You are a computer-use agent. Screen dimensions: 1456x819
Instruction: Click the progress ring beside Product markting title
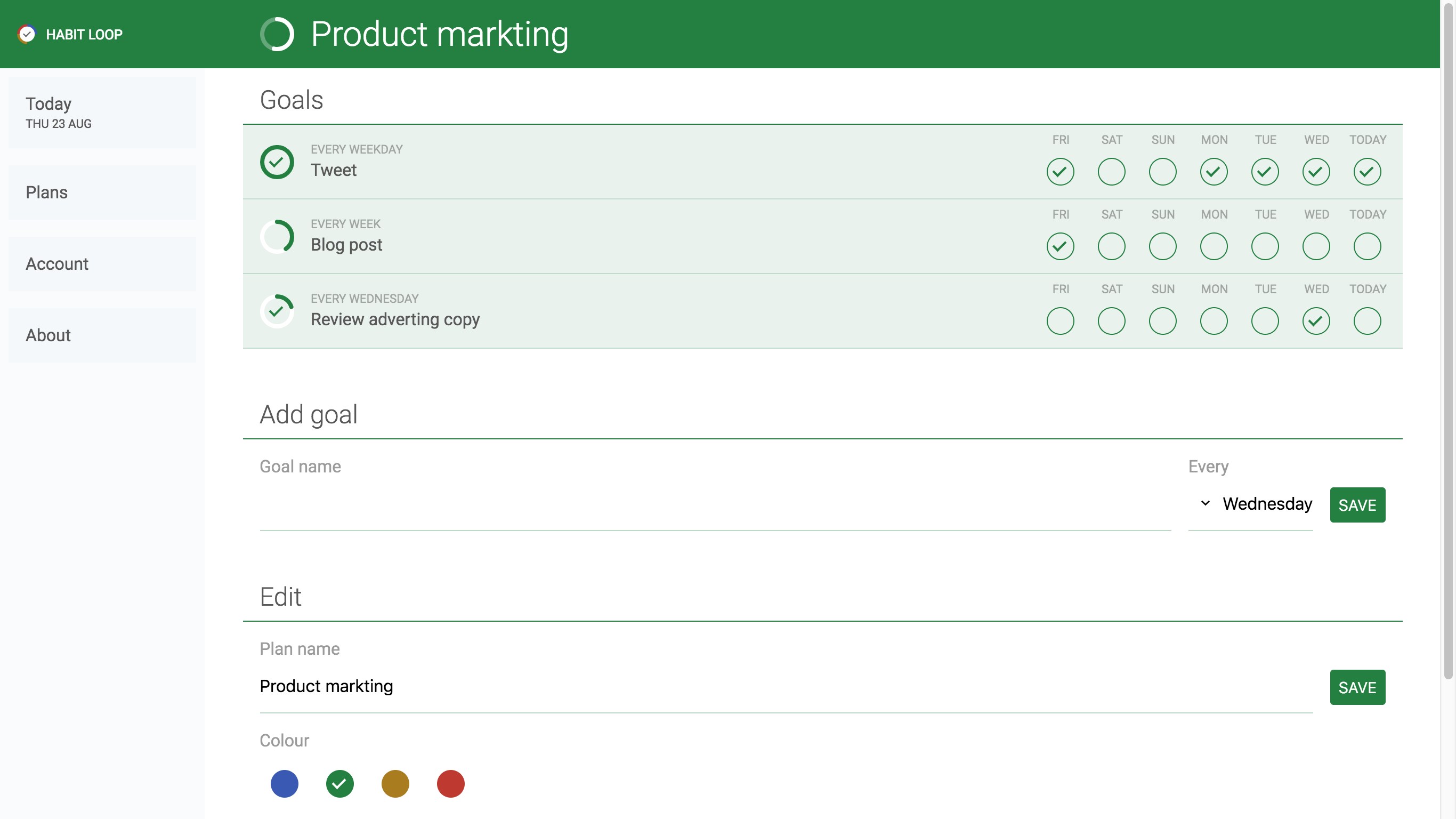(x=277, y=34)
